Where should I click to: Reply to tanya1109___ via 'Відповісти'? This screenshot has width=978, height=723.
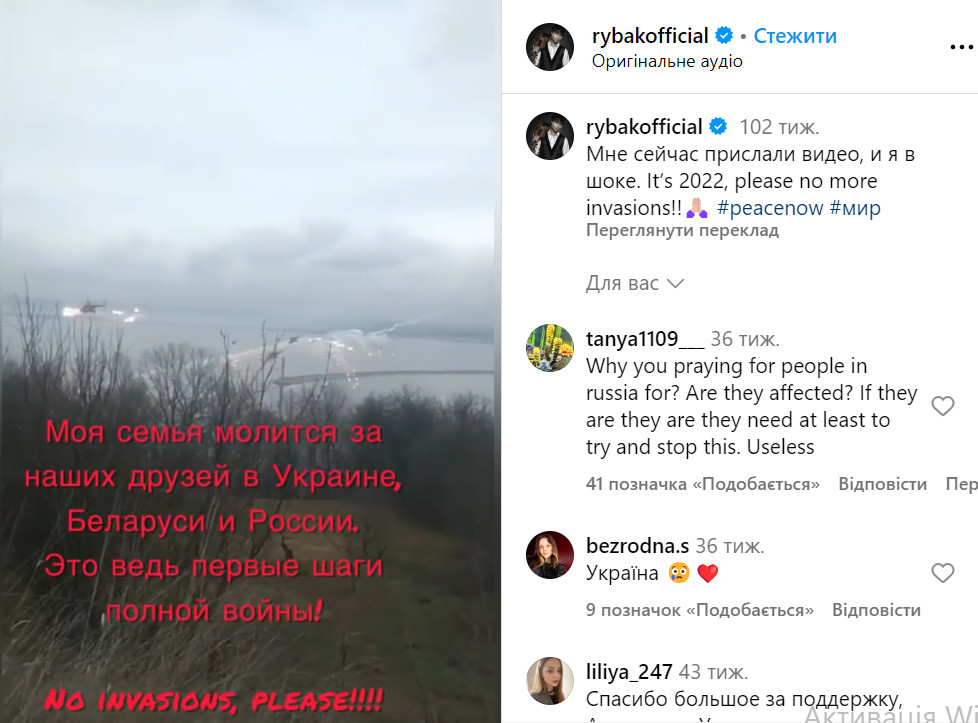coord(882,484)
